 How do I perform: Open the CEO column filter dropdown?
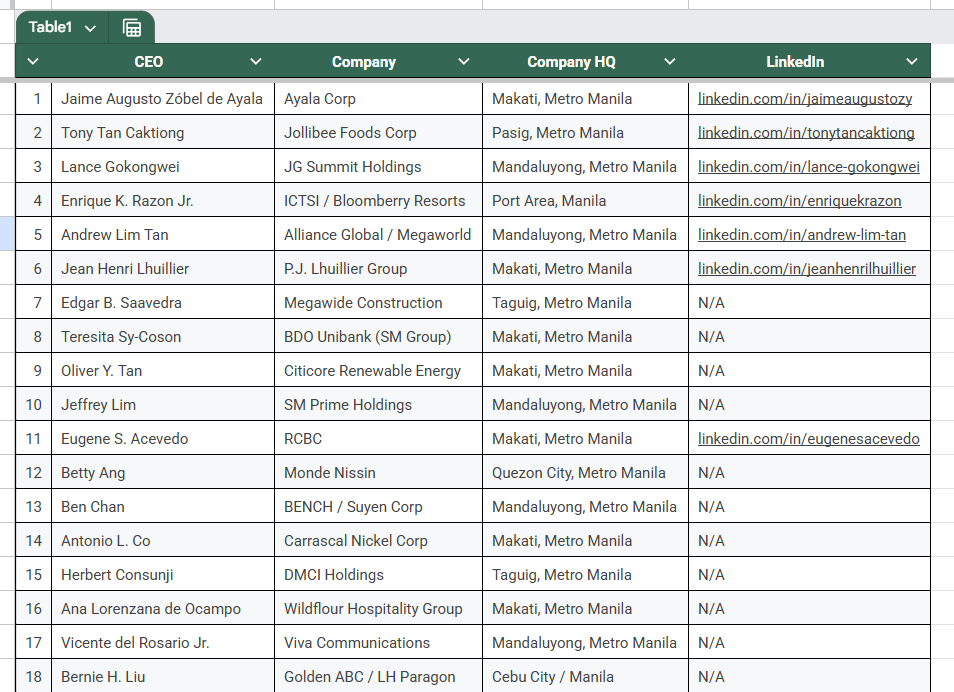256,61
